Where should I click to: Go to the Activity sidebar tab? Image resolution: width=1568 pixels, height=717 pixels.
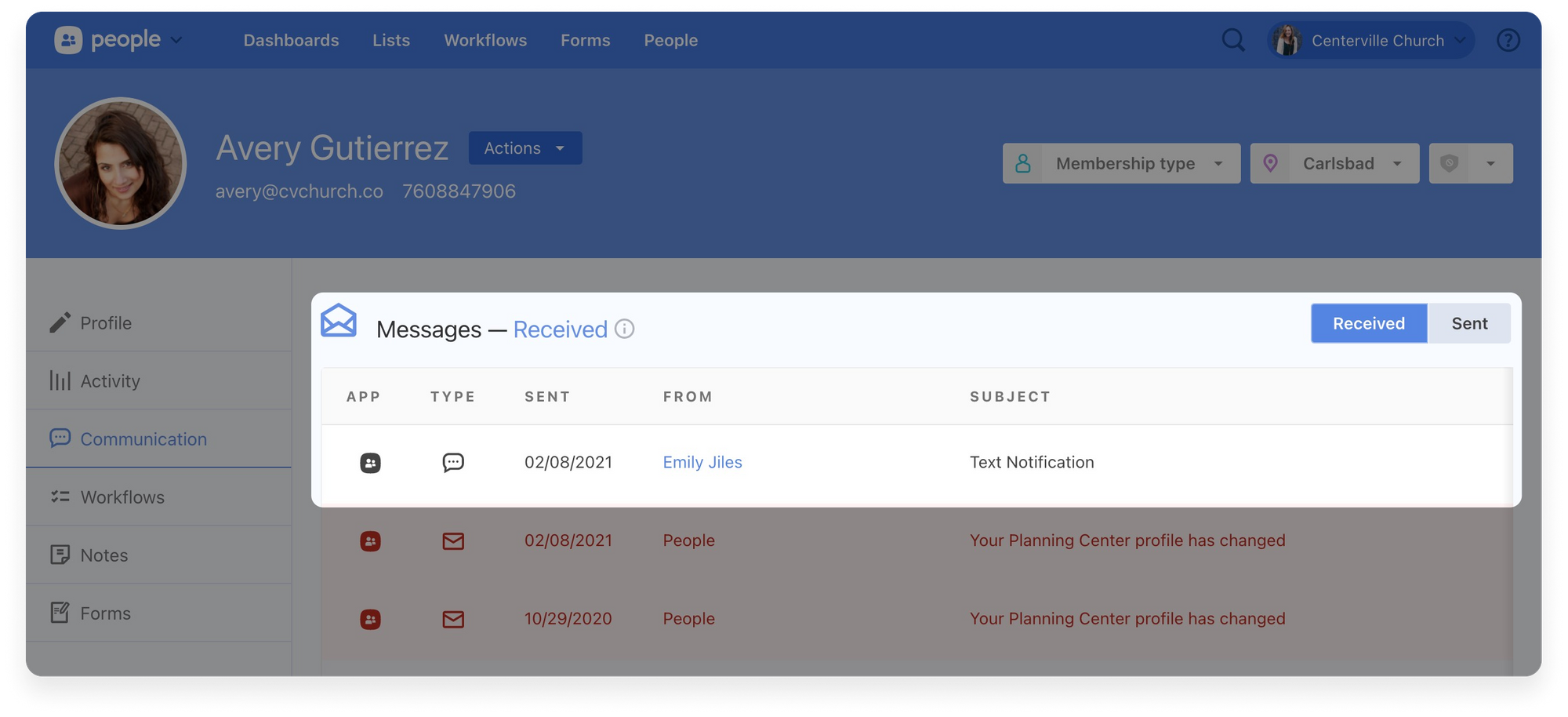coord(110,381)
